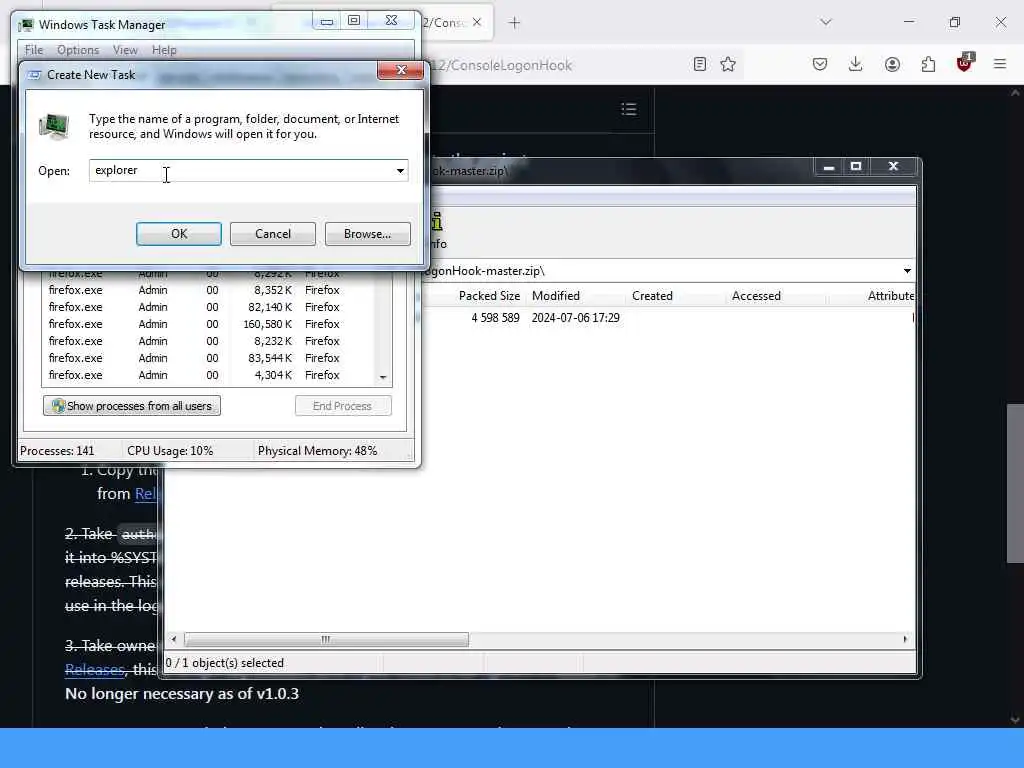Maximize the Windows Task Manager window
This screenshot has width=1024, height=768.
click(354, 22)
